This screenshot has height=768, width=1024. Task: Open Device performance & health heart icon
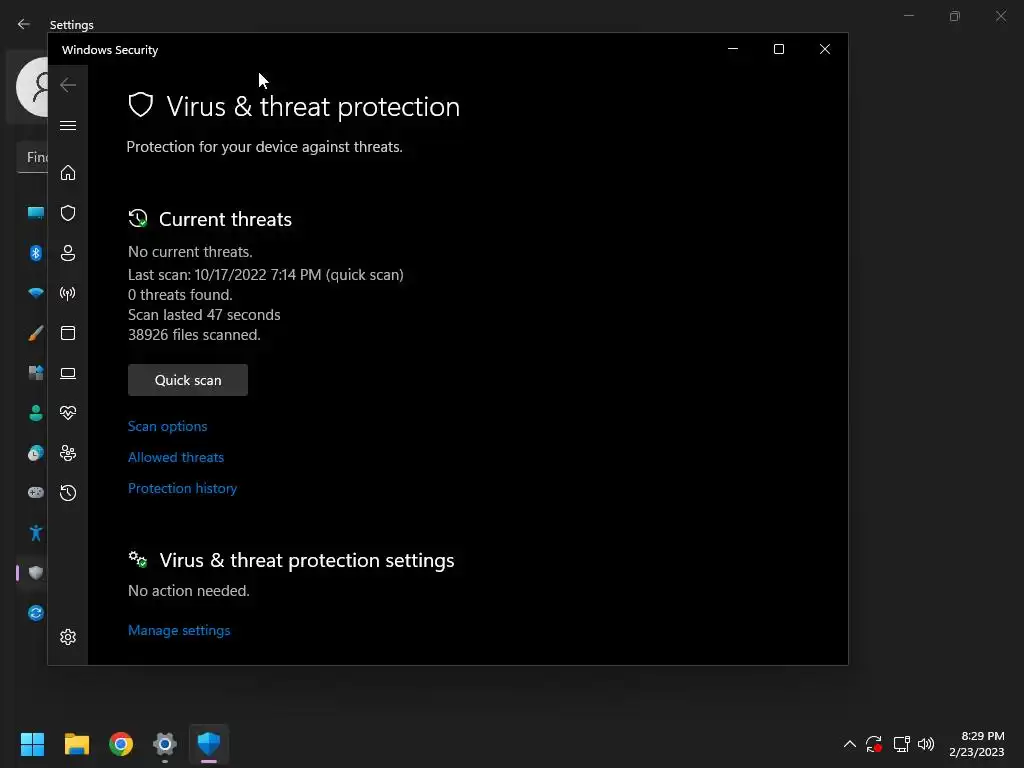(68, 413)
